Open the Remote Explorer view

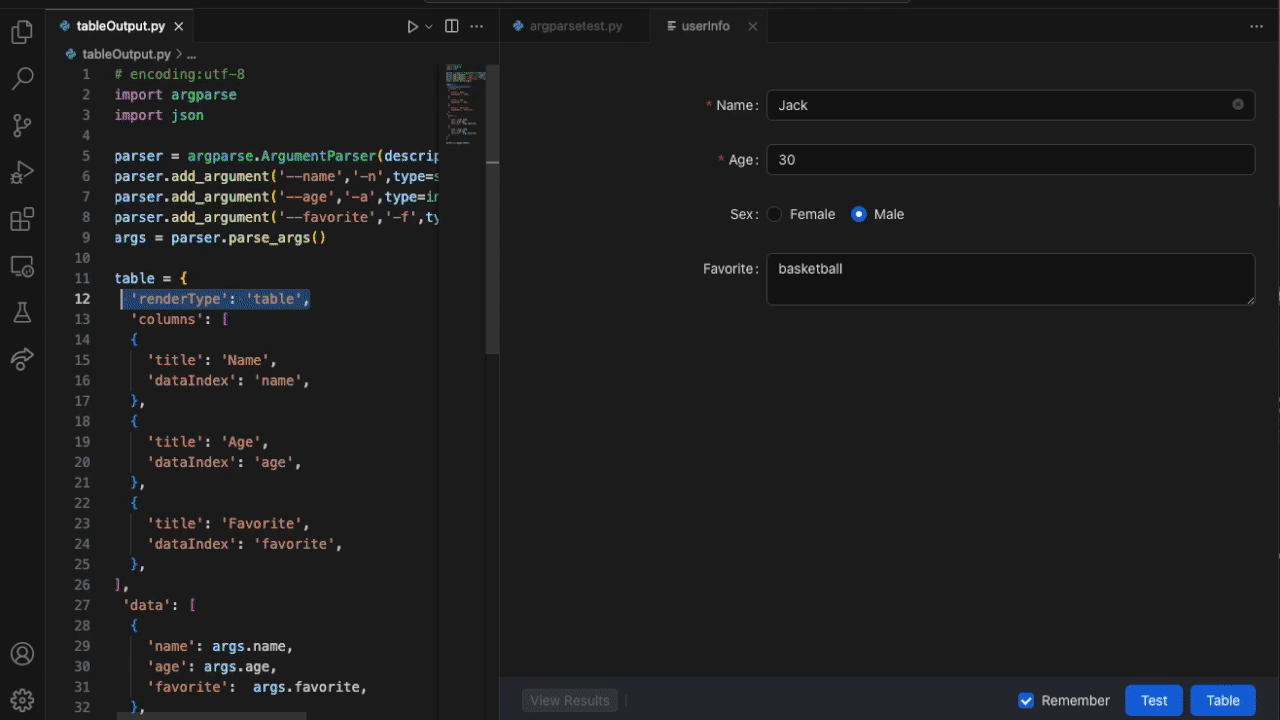click(x=22, y=266)
